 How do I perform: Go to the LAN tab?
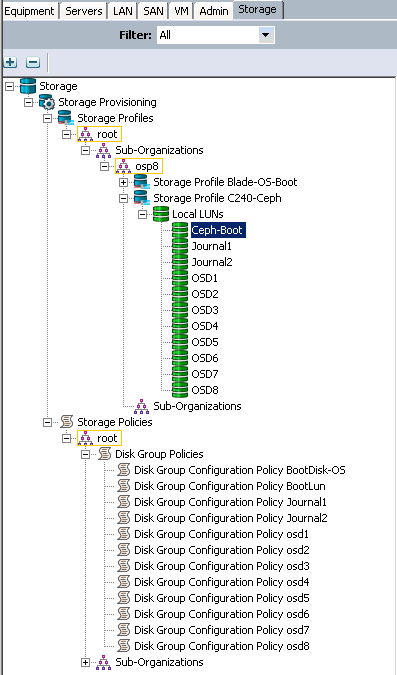(x=122, y=11)
